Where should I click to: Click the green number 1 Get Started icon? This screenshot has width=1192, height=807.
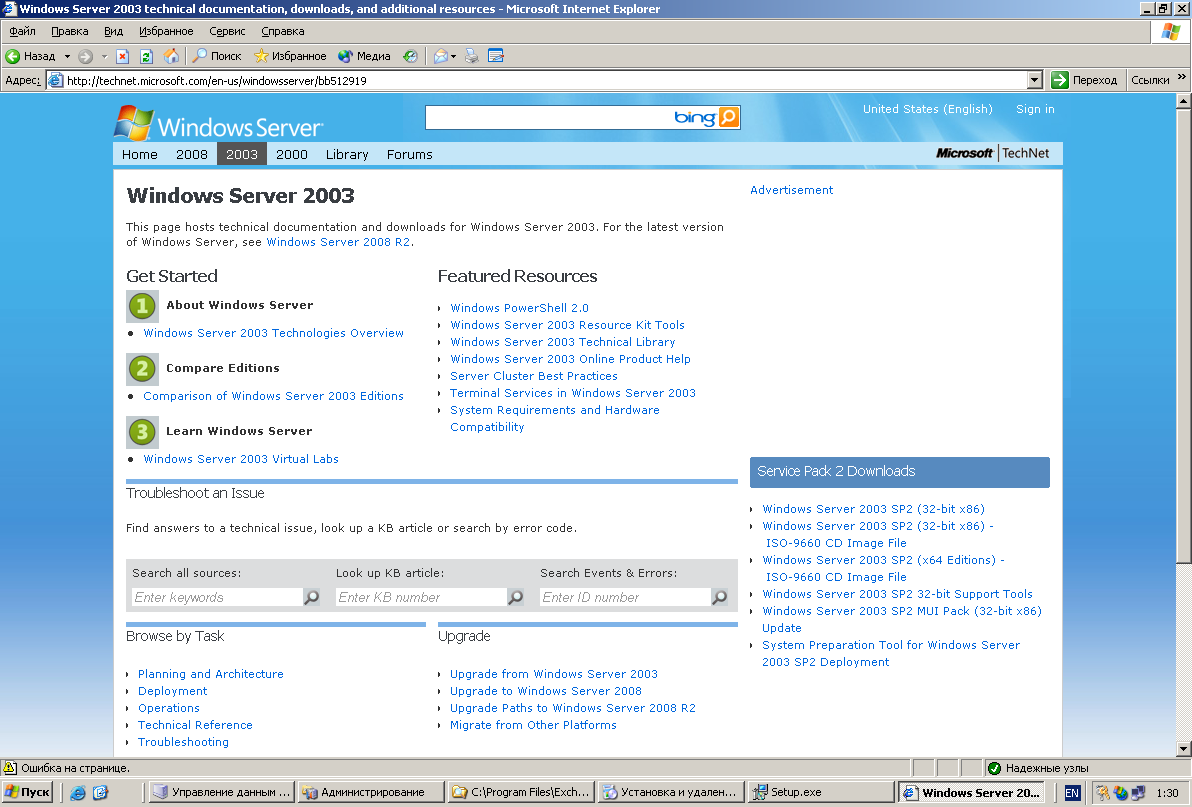(x=142, y=306)
